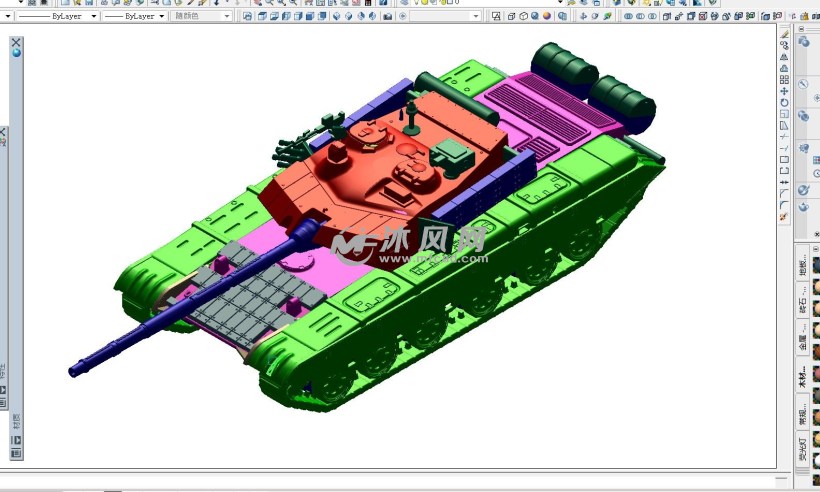The width and height of the screenshot is (820, 492).
Task: Switch to Front view
Action: click(310, 16)
